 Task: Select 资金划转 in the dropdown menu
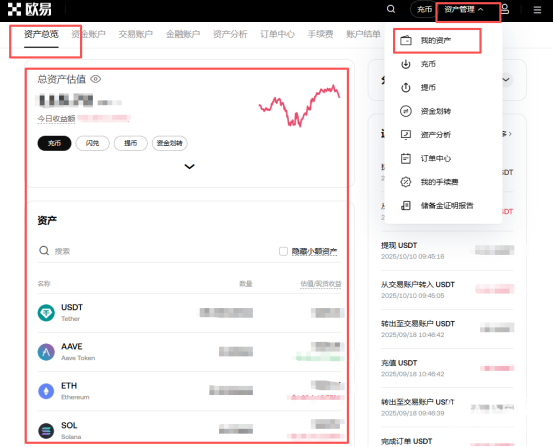point(443,111)
